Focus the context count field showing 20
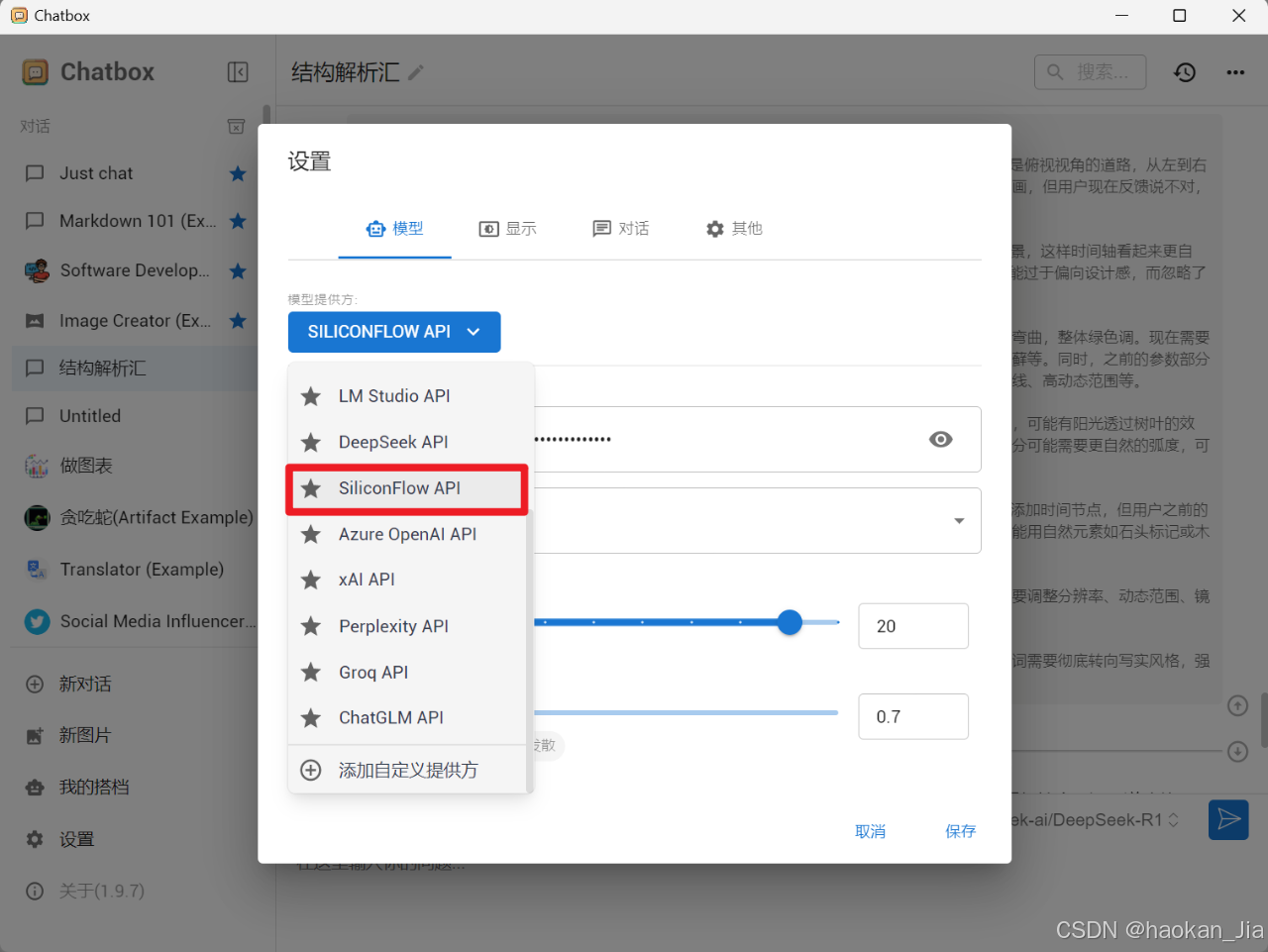Viewport: 1268px width, 952px height. [913, 626]
